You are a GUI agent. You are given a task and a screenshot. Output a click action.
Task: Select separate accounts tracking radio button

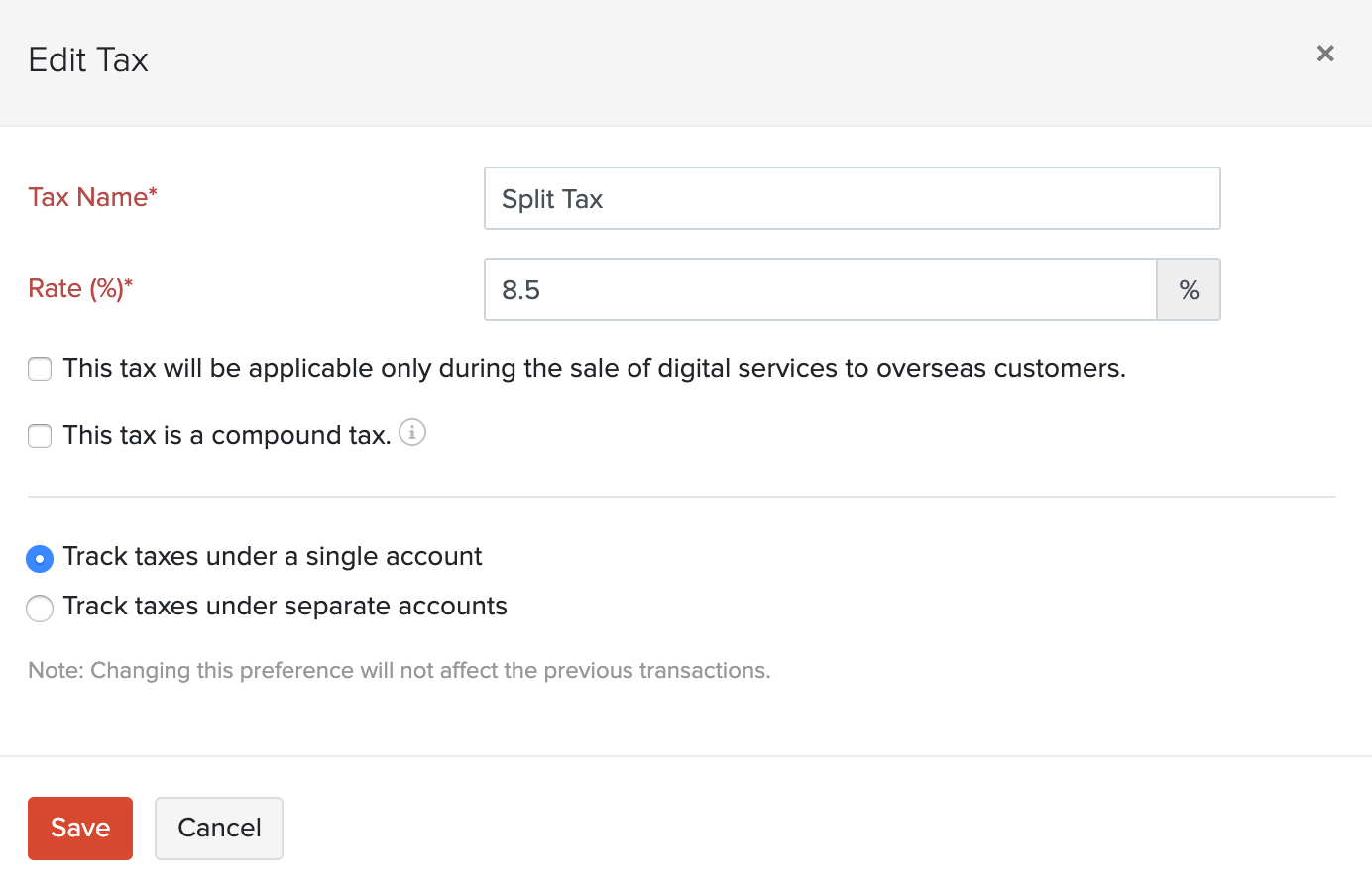(x=40, y=608)
